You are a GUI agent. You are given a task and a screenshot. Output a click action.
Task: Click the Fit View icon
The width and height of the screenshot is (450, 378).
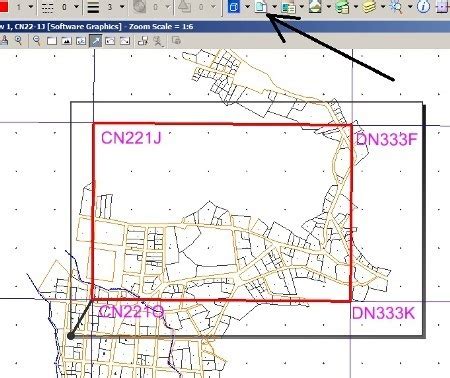[66, 41]
